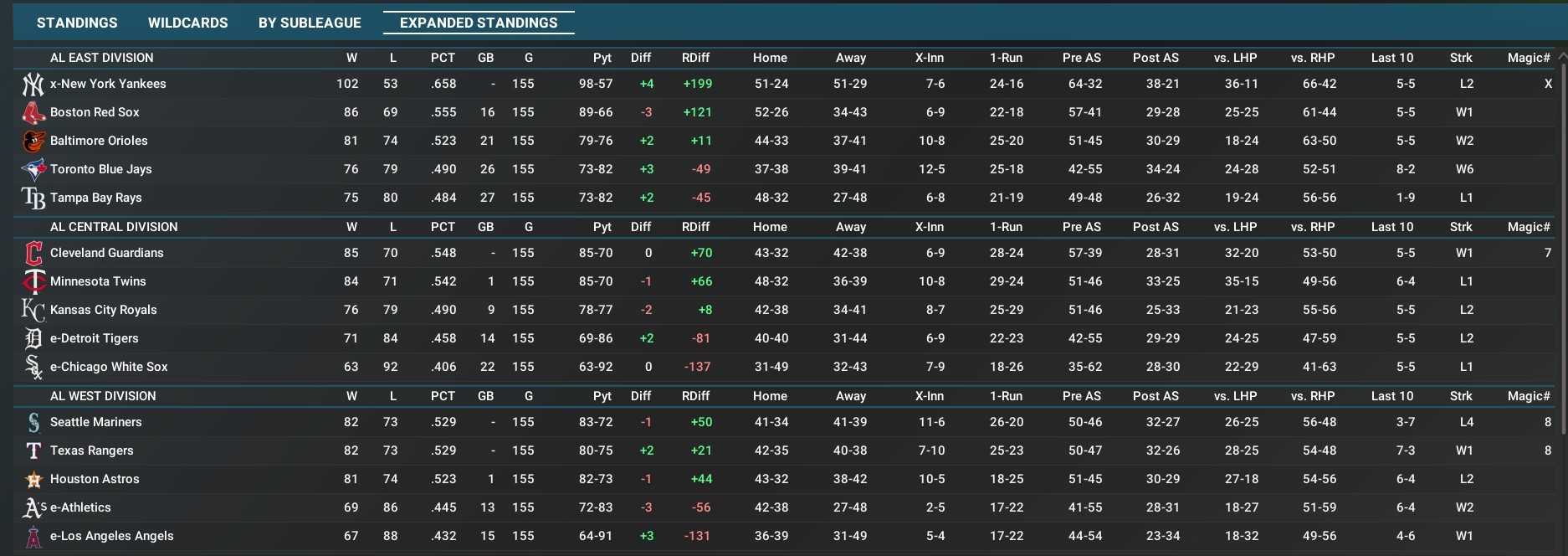Screen dimensions: 1568x556
Task: Switch to By Subleague tab
Action: (x=310, y=23)
